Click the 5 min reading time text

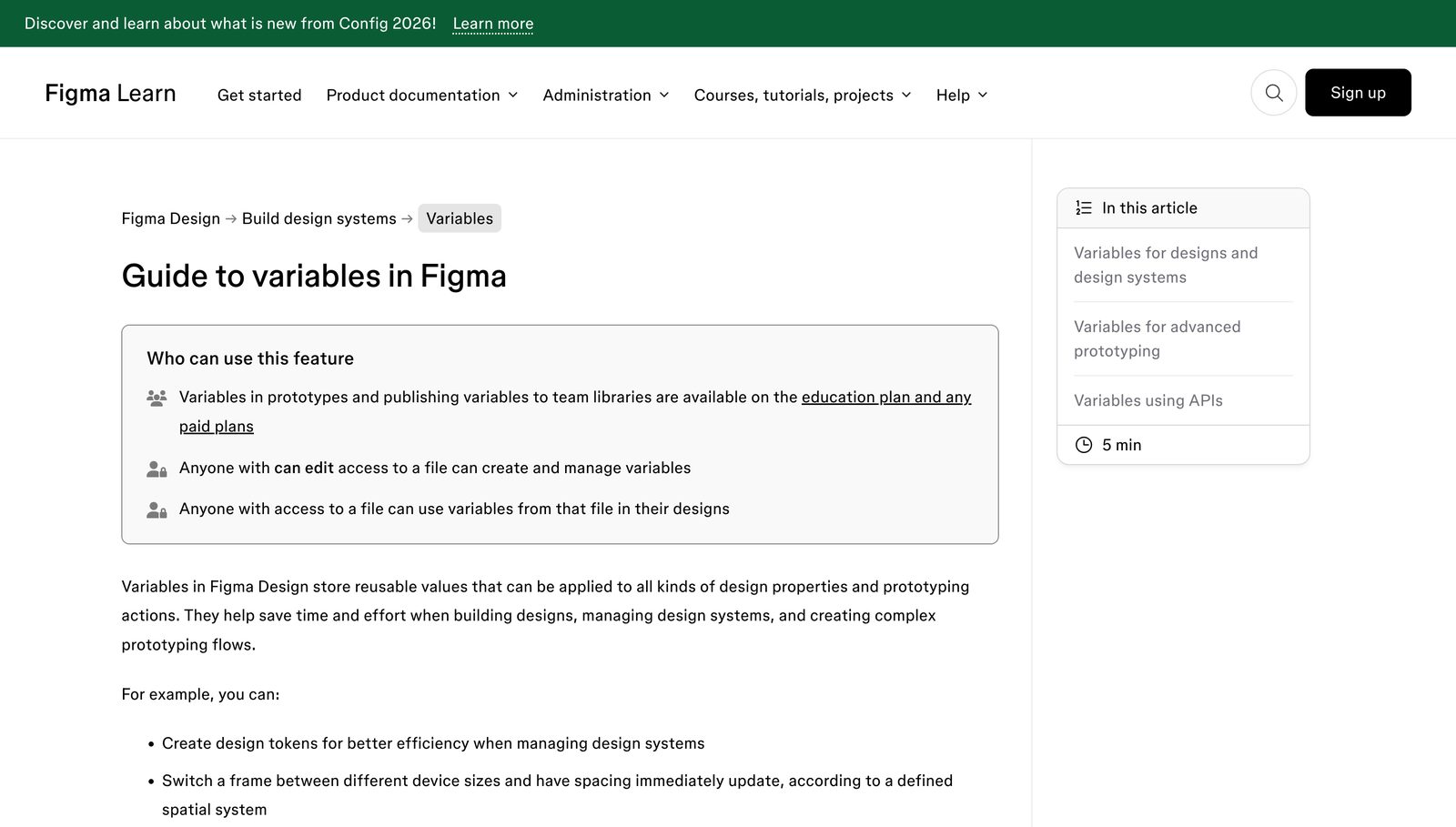click(x=1121, y=445)
